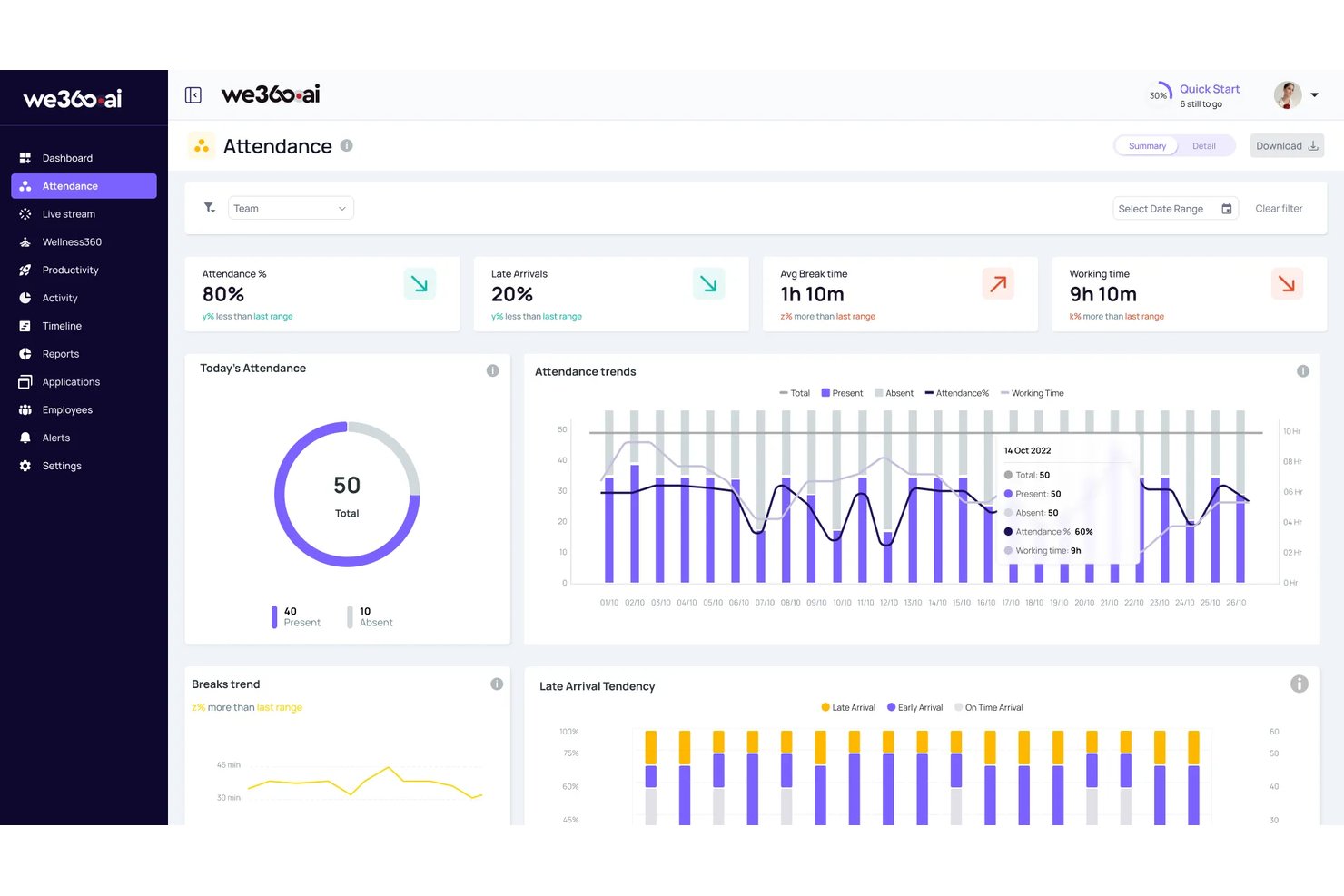Toggle On Time Arrival legend item
Screen dimensions: 1344x896
[x=989, y=707]
